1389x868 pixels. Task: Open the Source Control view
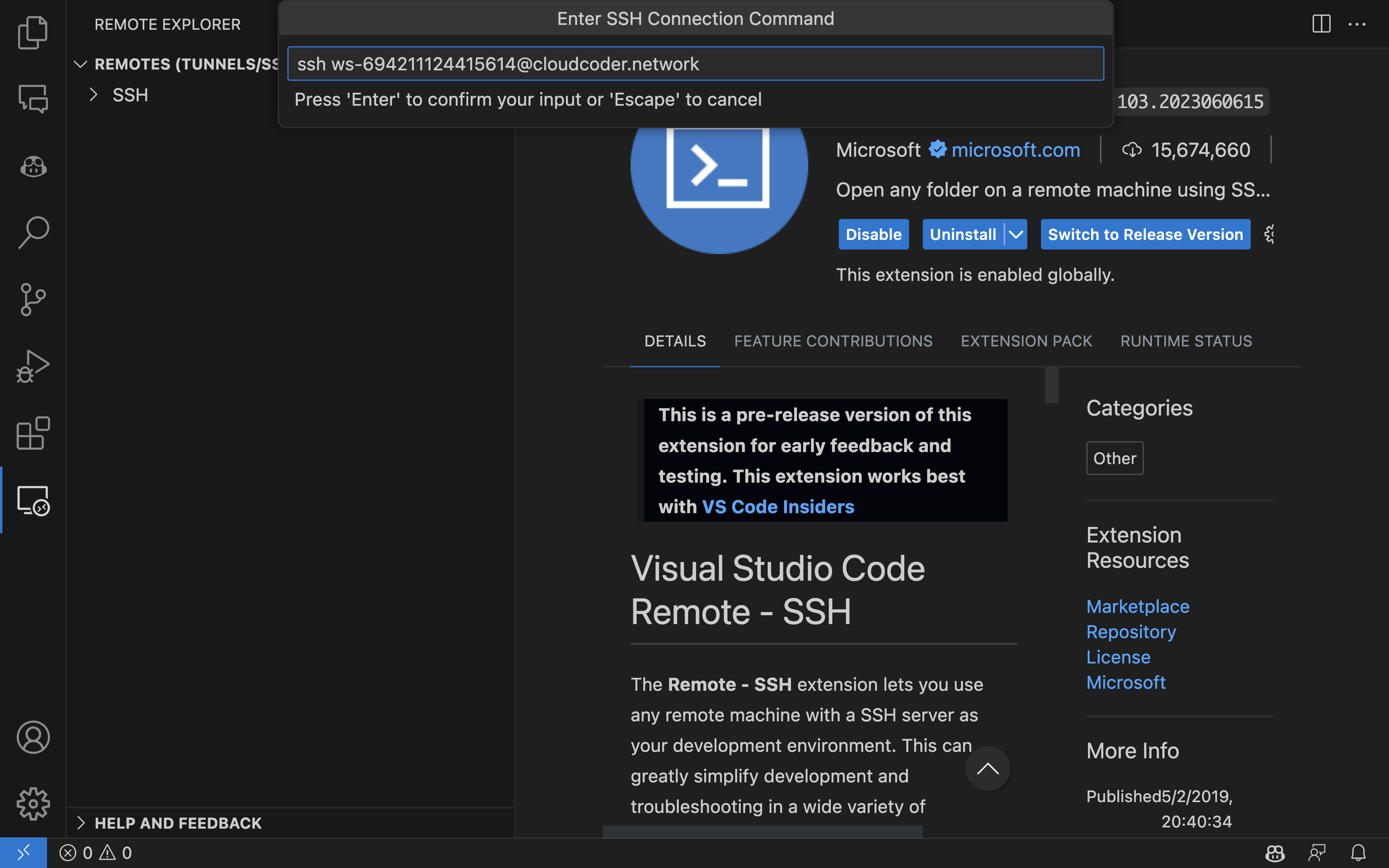(33, 299)
